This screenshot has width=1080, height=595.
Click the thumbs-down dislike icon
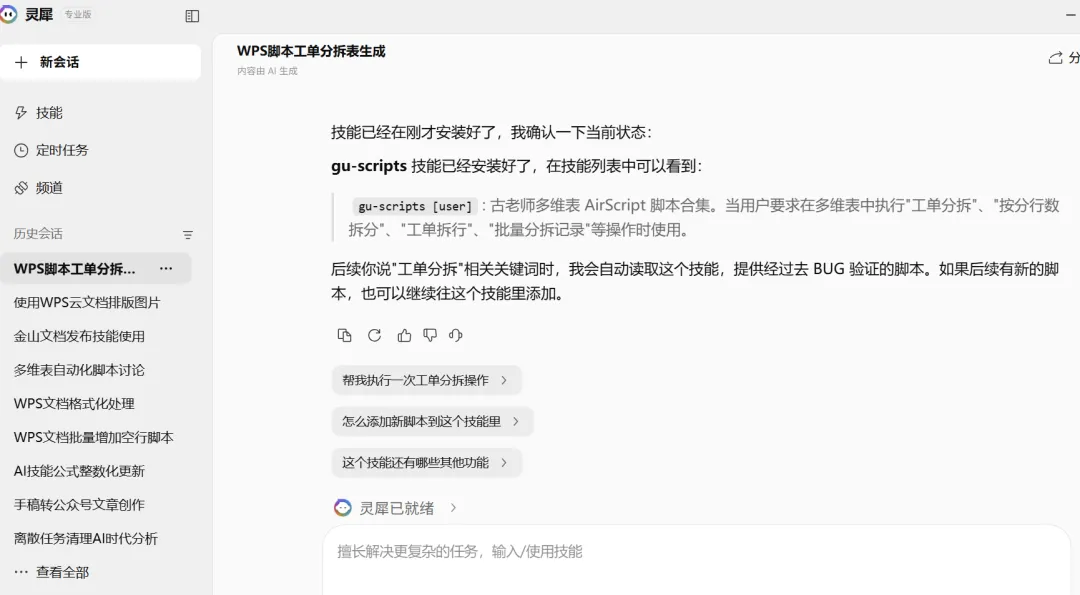point(430,335)
